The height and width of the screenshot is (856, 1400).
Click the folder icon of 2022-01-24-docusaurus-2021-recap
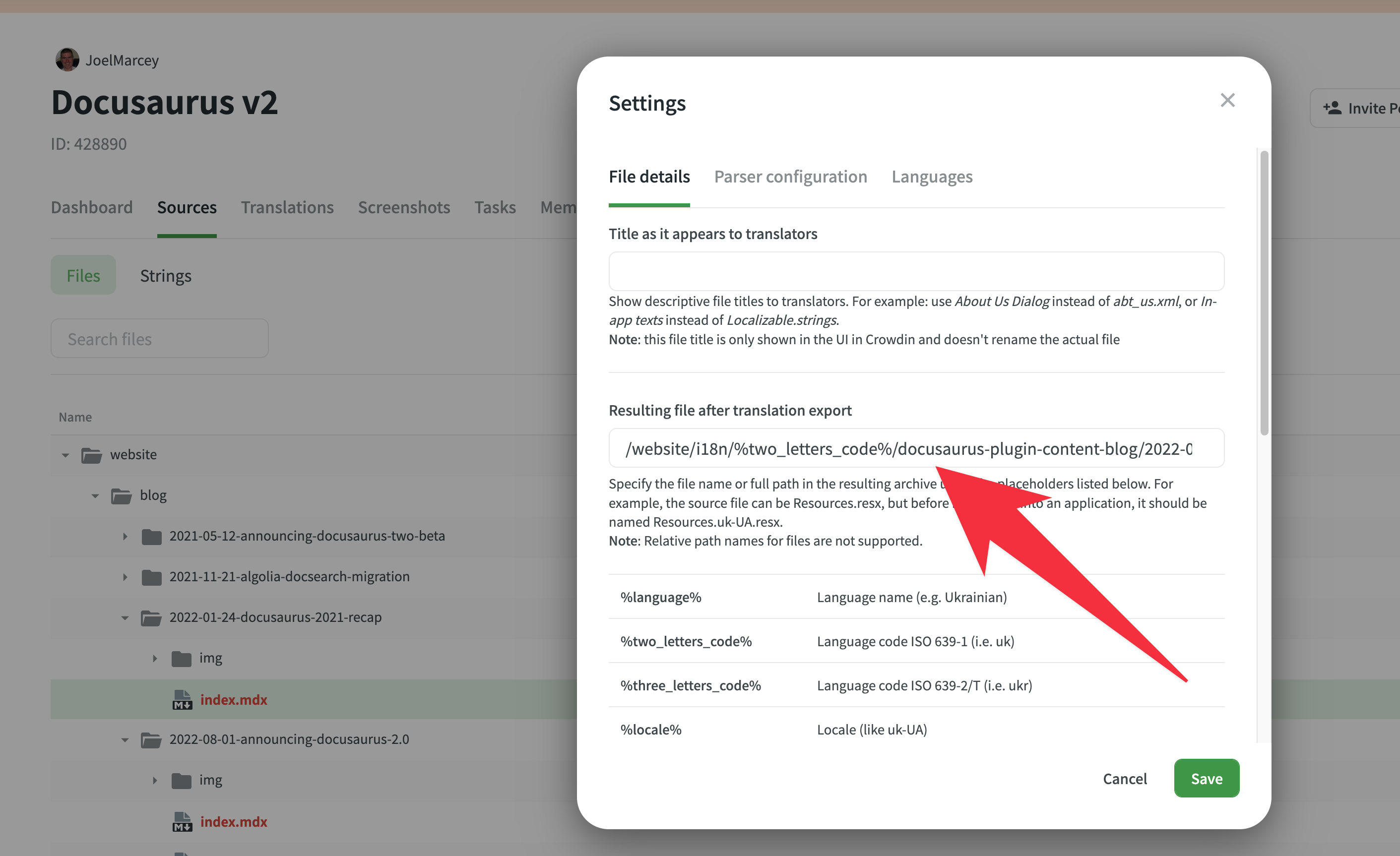[x=151, y=617]
